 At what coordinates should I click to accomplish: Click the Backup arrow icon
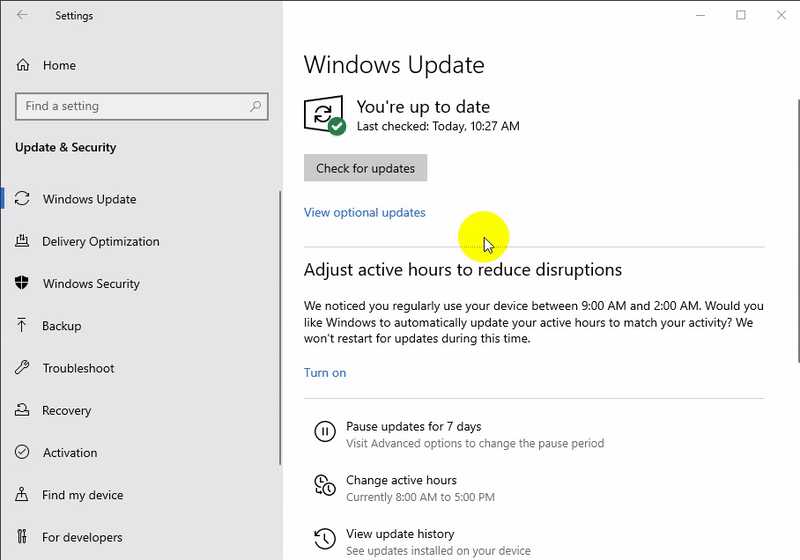coord(22,326)
